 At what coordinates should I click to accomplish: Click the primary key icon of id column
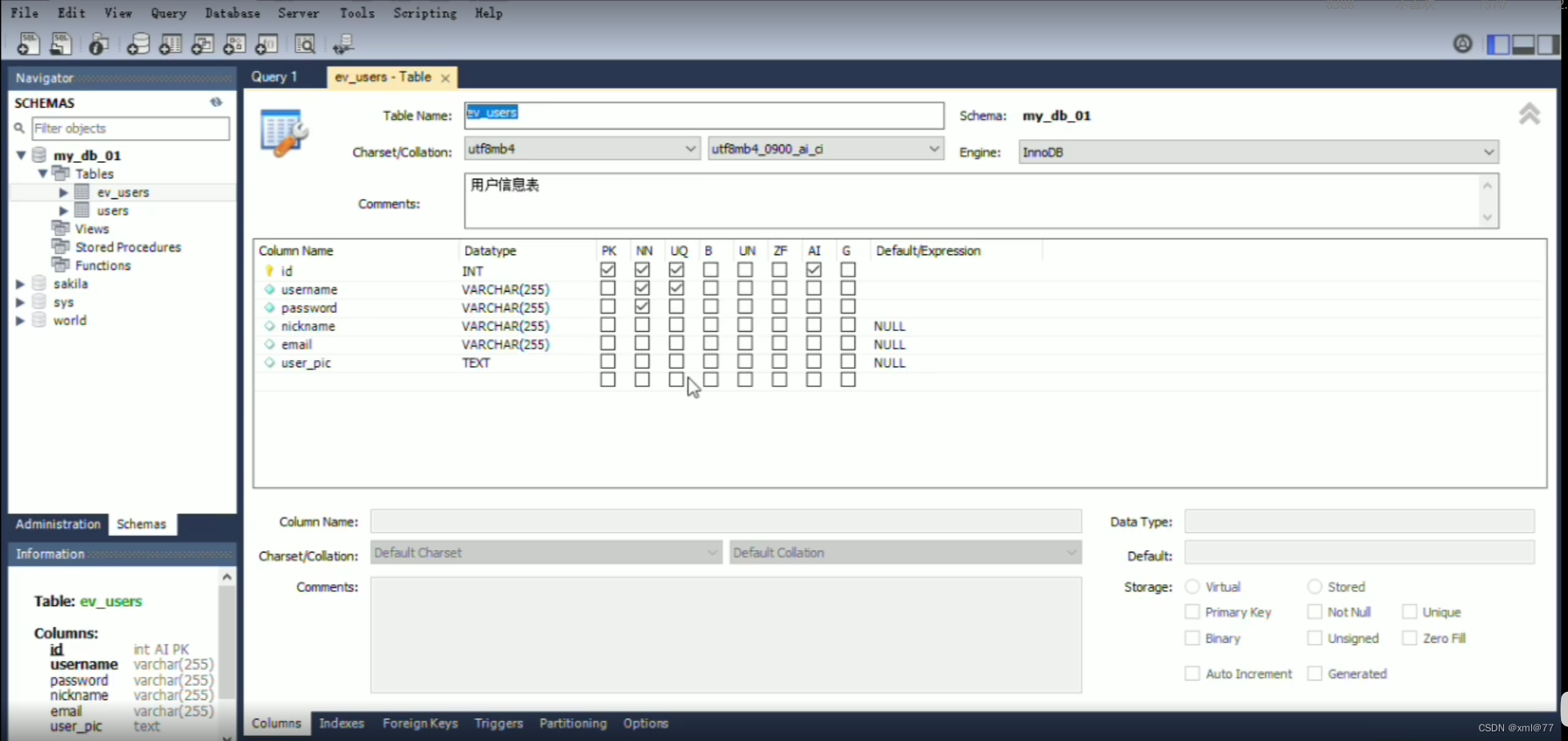click(x=269, y=271)
